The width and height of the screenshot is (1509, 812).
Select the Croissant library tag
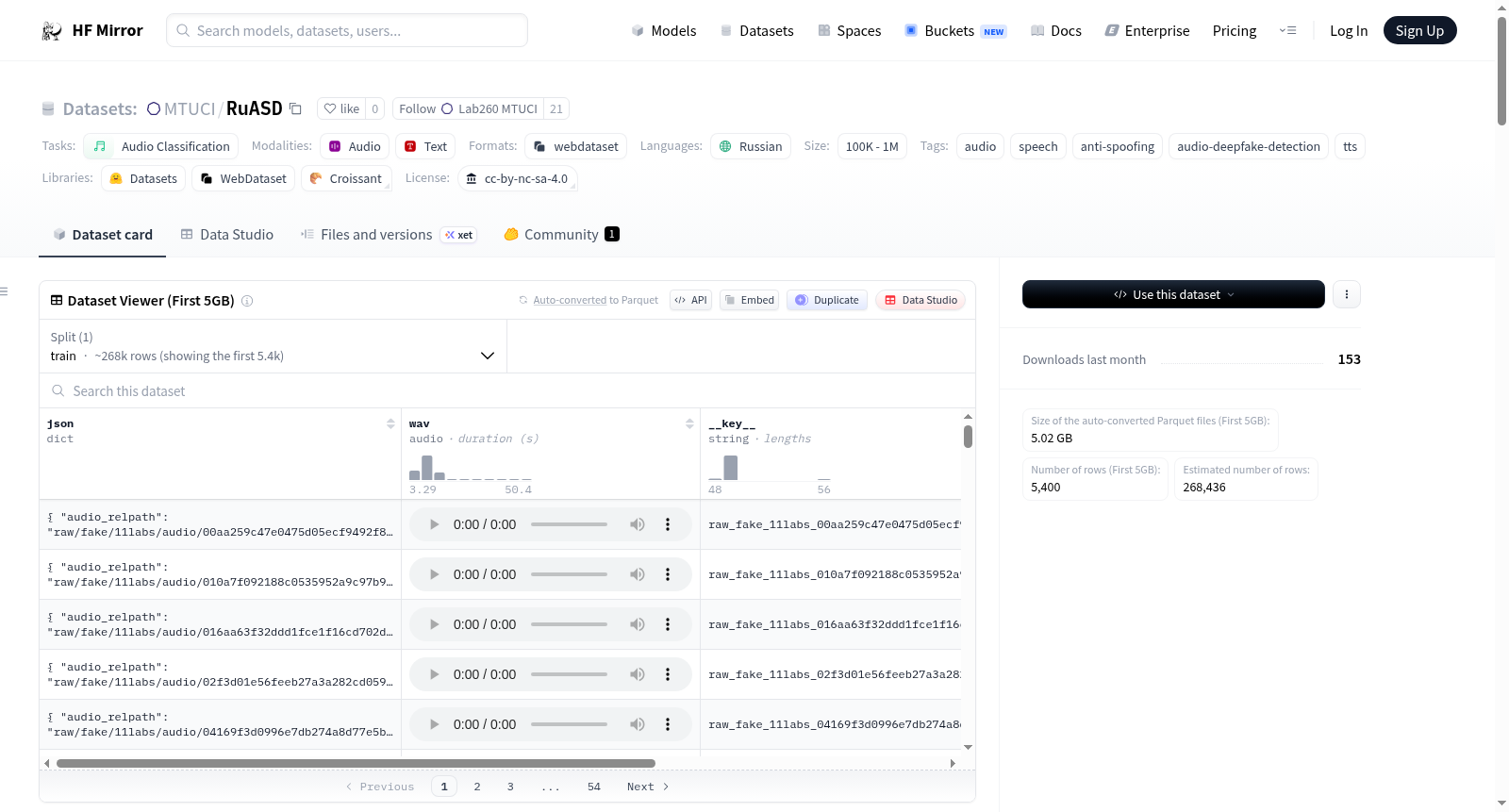[346, 178]
